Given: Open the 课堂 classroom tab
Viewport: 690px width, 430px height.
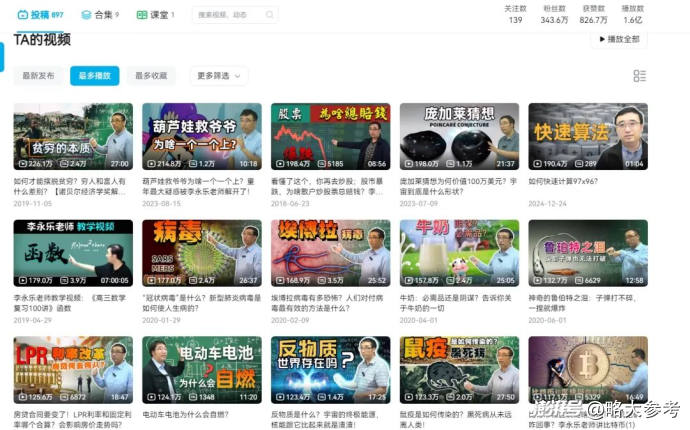Looking at the screenshot, I should 154,15.
